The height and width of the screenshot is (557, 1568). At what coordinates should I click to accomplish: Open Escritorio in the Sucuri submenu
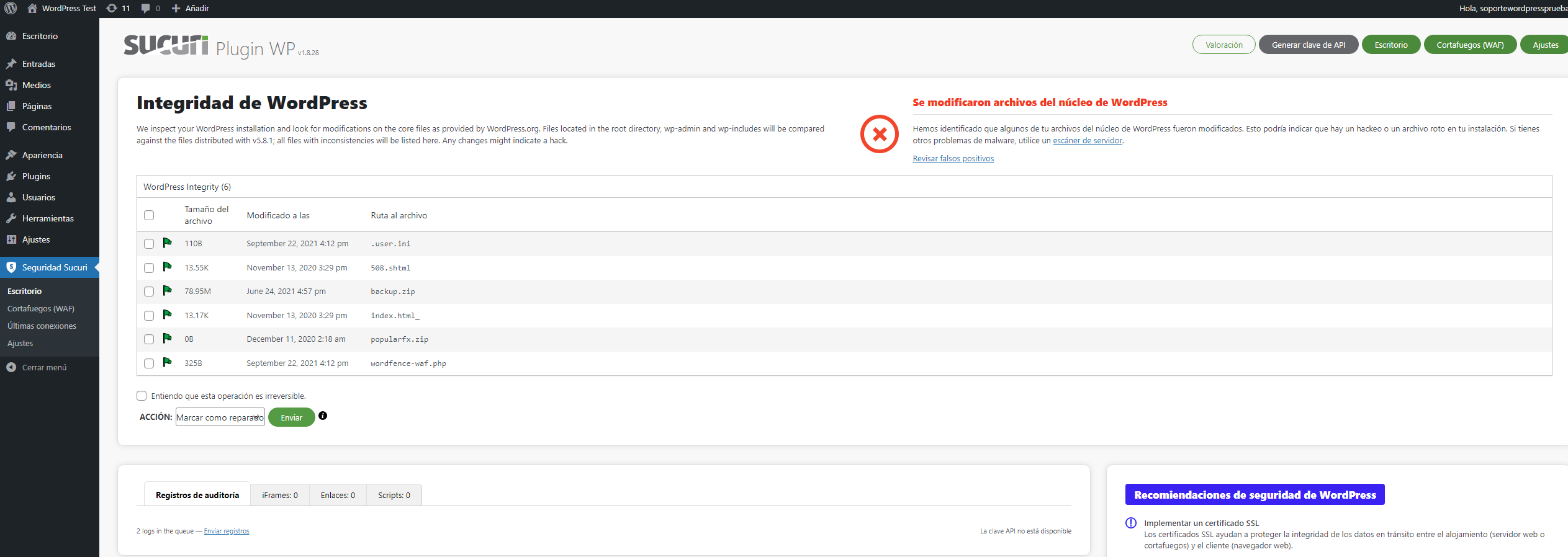pos(24,291)
